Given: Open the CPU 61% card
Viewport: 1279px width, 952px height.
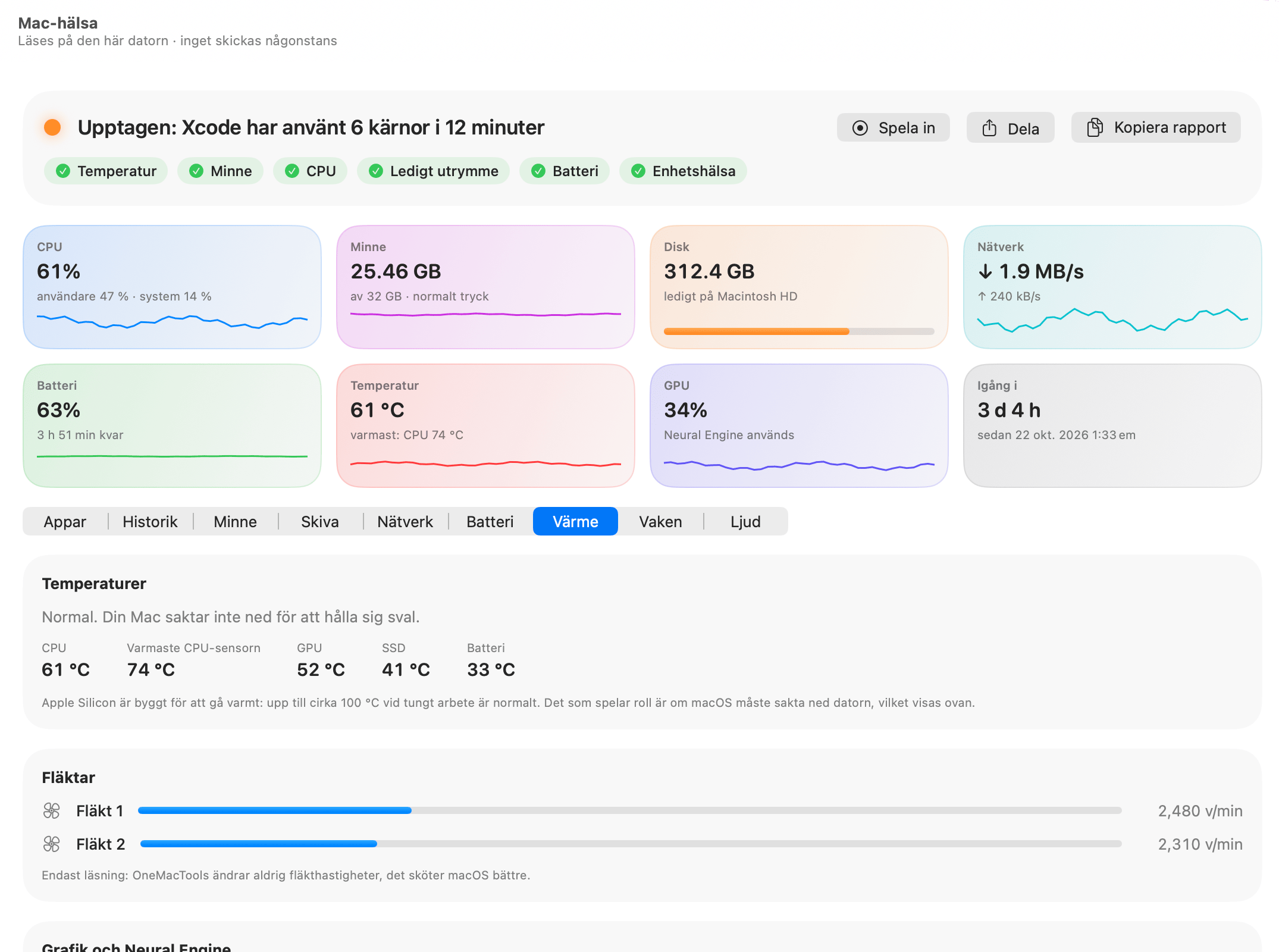Looking at the screenshot, I should point(172,287).
